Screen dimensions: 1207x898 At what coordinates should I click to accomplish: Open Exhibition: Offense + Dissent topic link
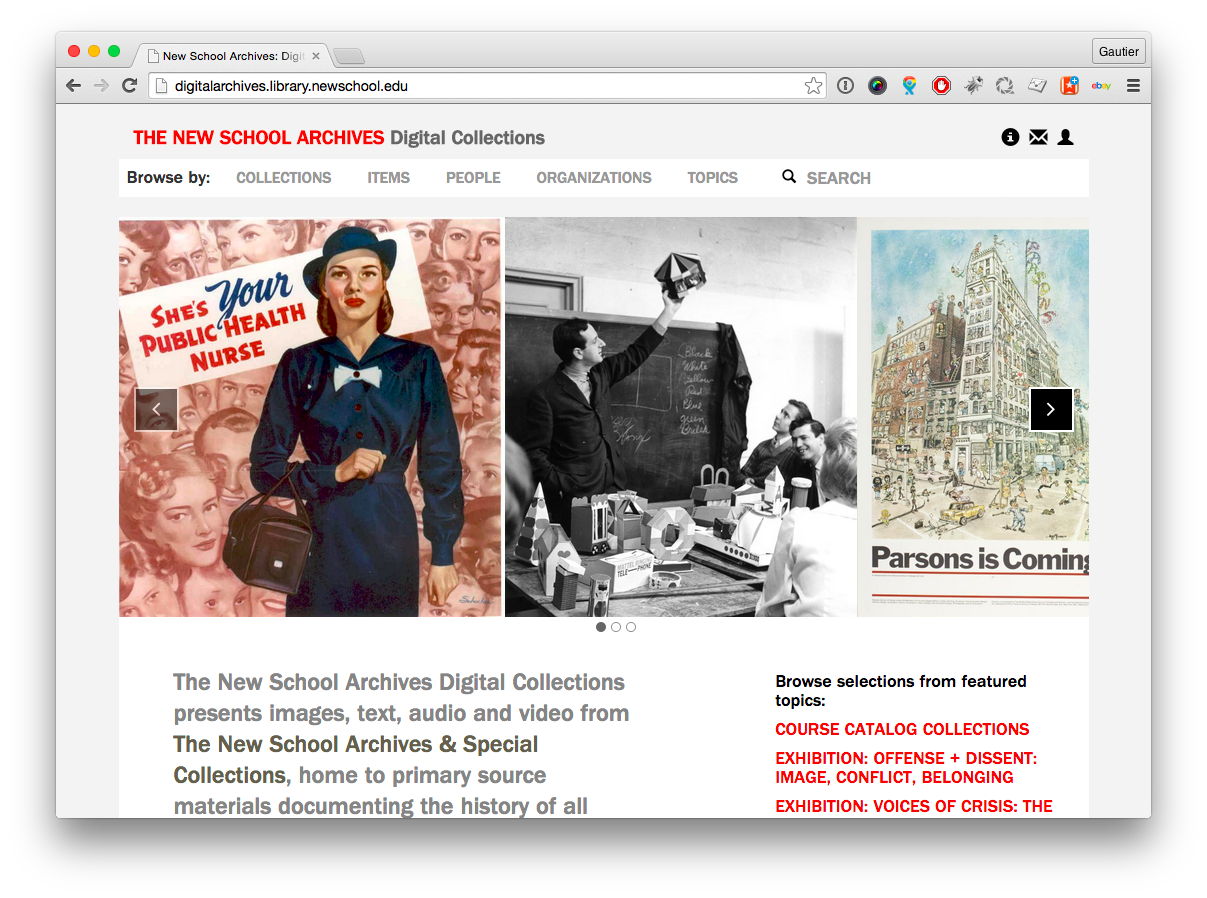(x=906, y=768)
